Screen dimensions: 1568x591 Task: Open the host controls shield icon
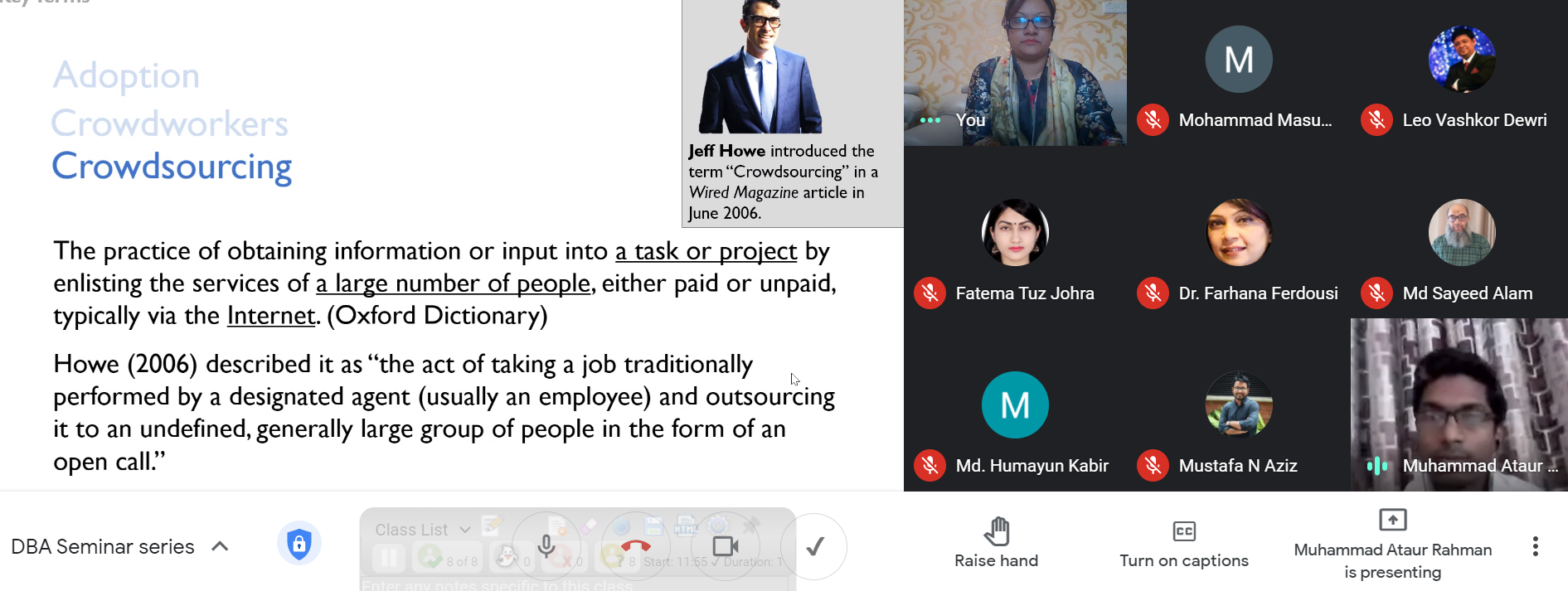tap(299, 545)
